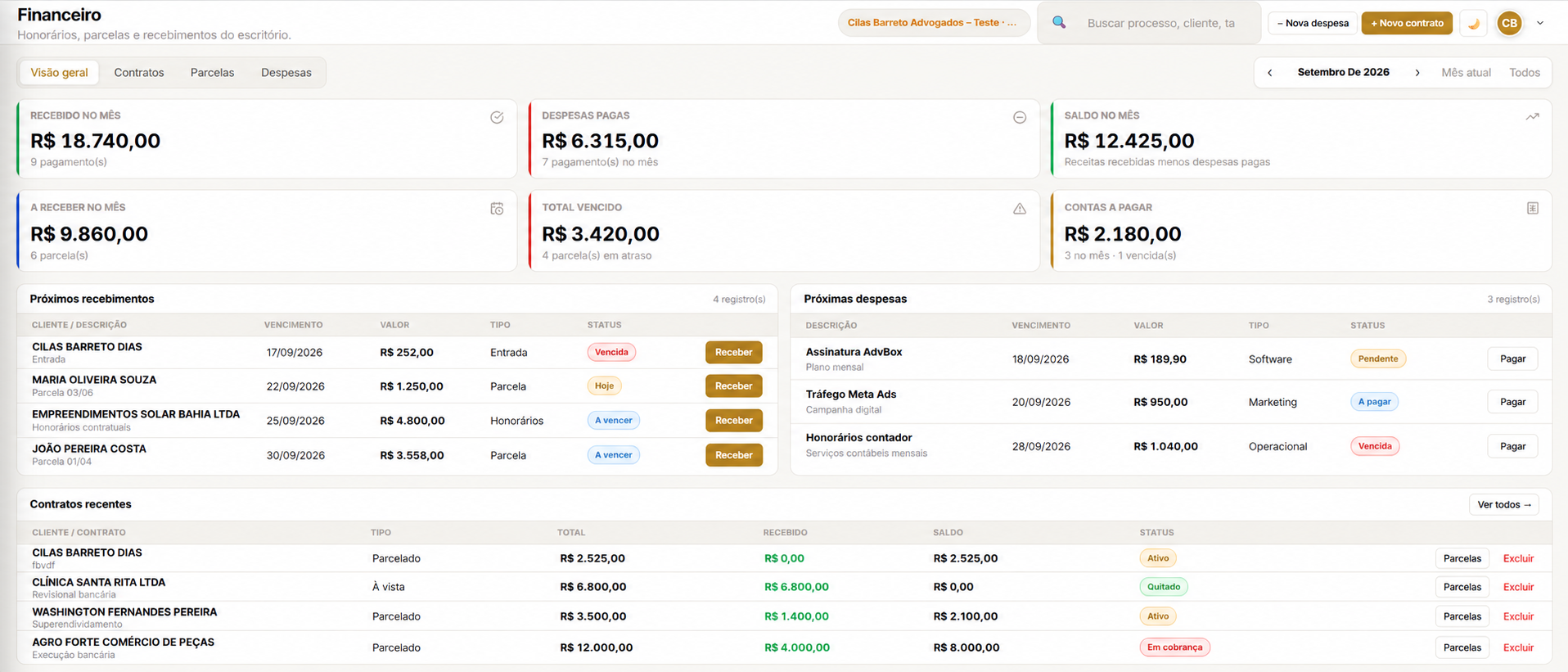Click the Ver todos button
This screenshot has height=672, width=1568.
(x=1504, y=505)
